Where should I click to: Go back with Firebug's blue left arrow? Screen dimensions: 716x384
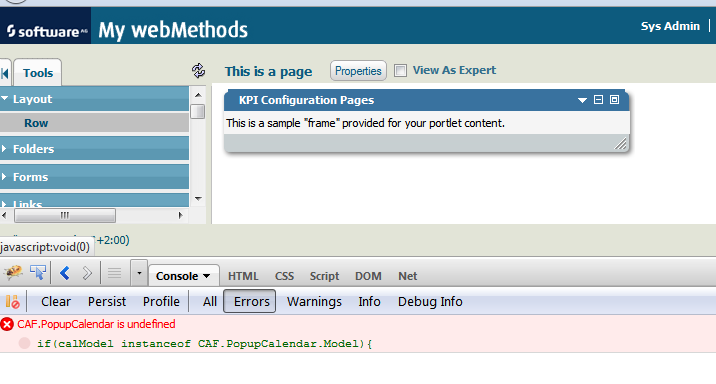[x=65, y=274]
